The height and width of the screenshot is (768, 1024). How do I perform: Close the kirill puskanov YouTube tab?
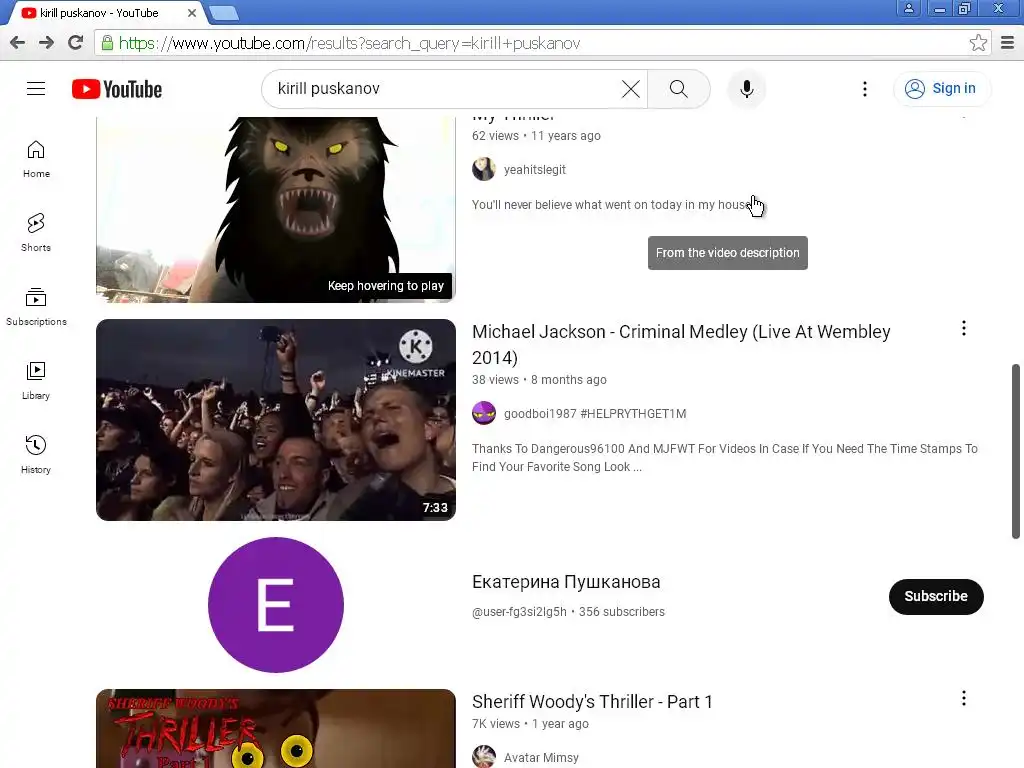click(192, 13)
